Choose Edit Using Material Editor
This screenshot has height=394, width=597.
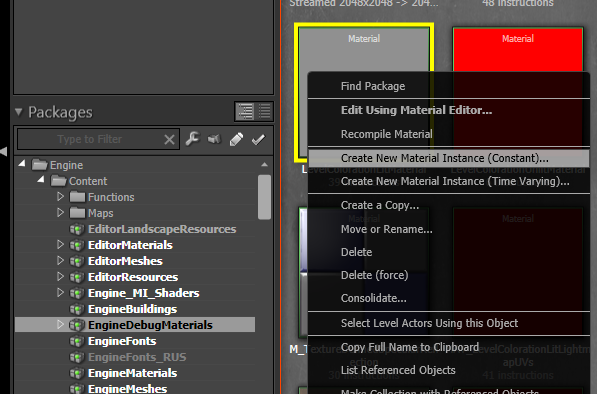[449, 110]
